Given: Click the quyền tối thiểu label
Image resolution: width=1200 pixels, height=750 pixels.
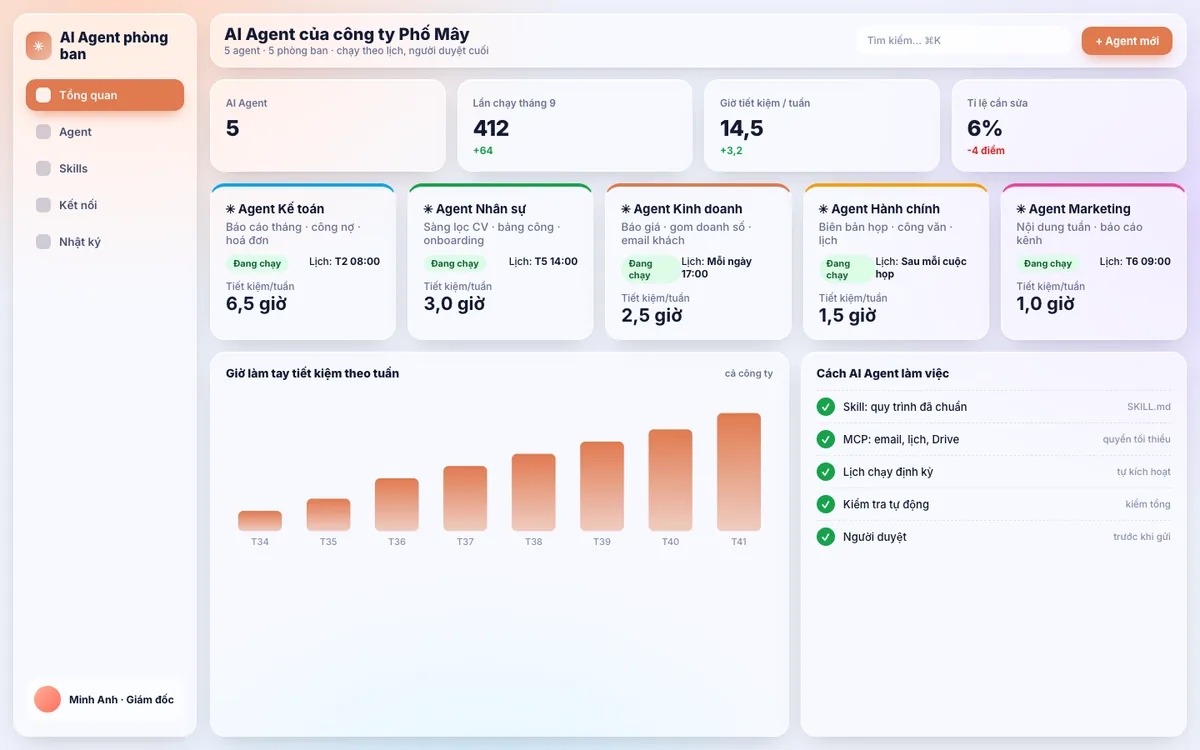Looking at the screenshot, I should [x=1137, y=439].
